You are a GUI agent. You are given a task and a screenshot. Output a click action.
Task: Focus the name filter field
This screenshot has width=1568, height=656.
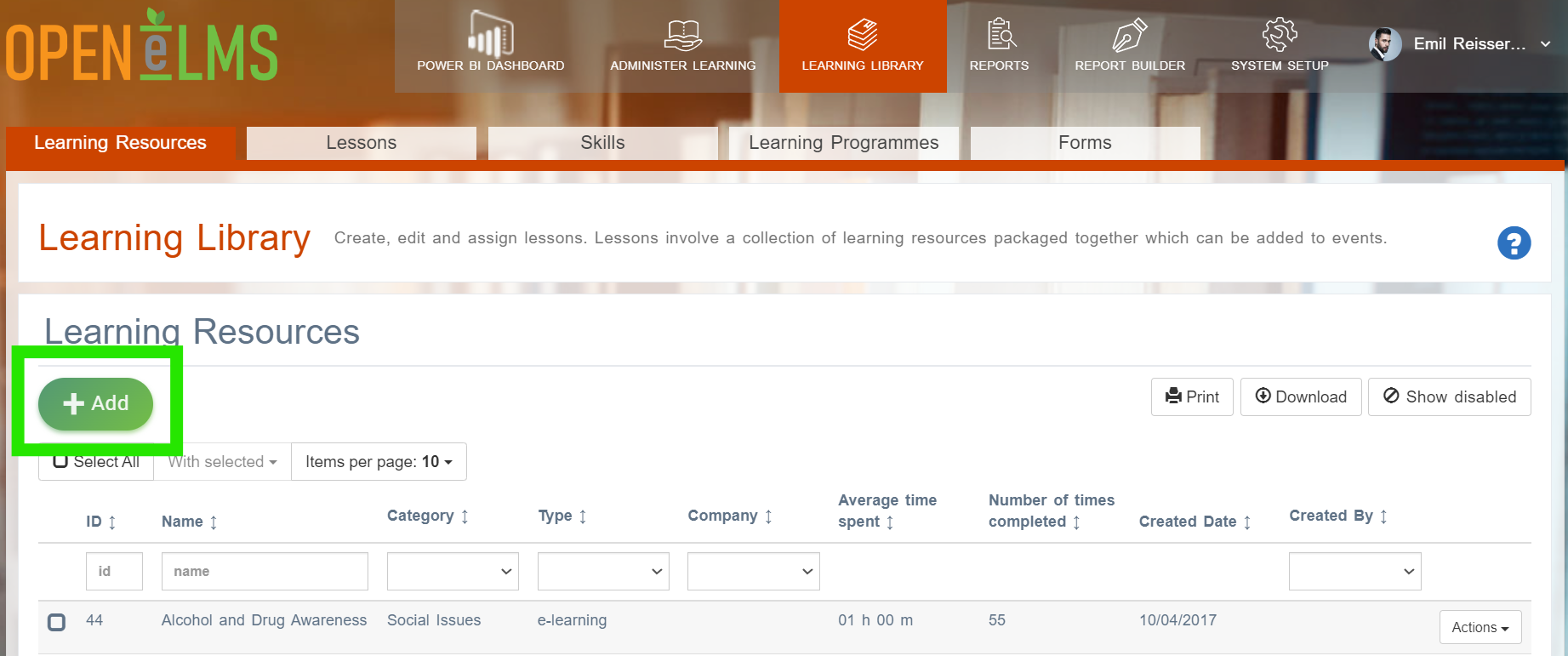[265, 572]
